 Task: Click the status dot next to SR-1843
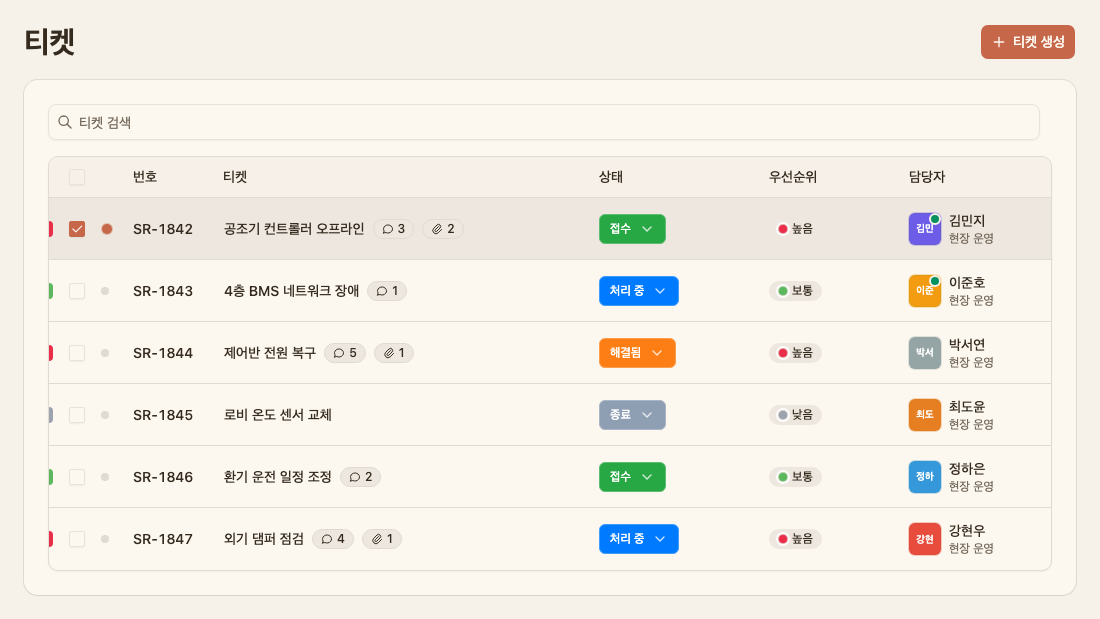105,291
